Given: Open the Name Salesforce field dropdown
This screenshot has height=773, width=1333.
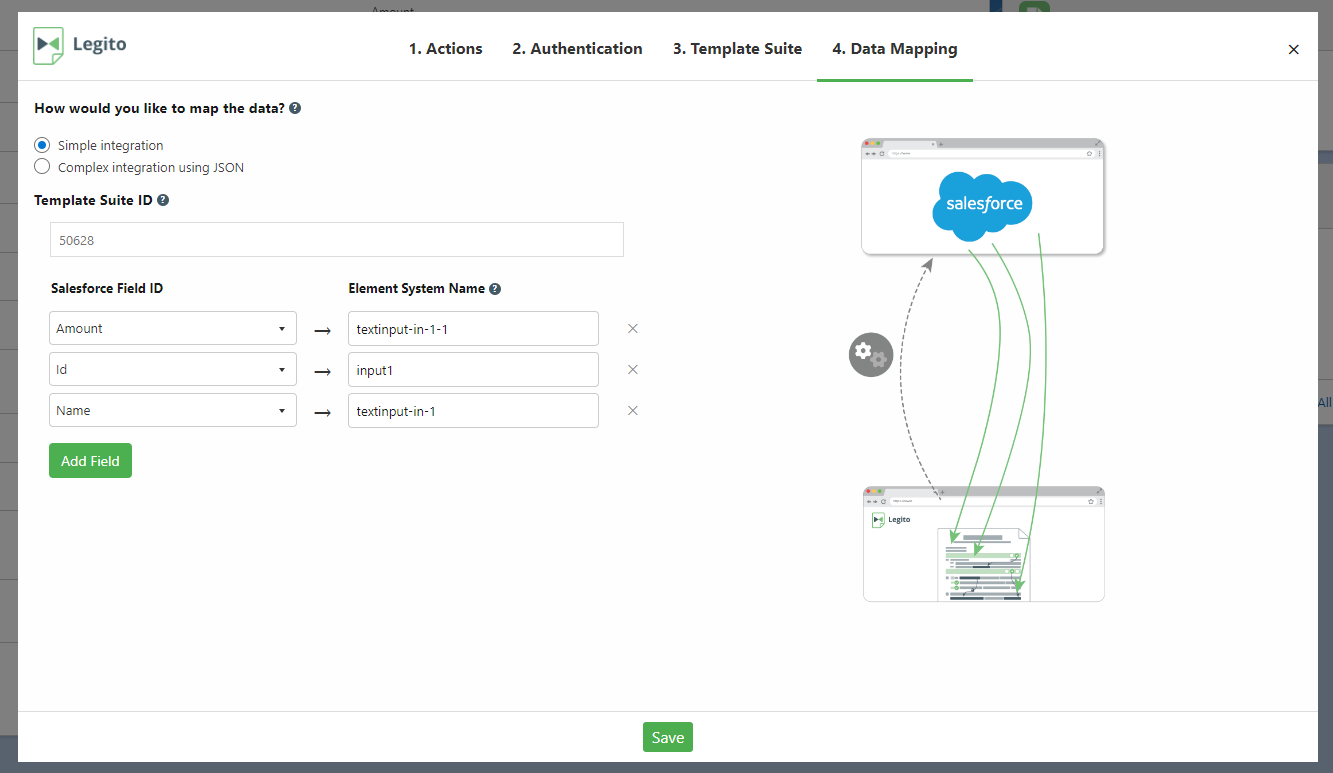Looking at the screenshot, I should pos(173,410).
